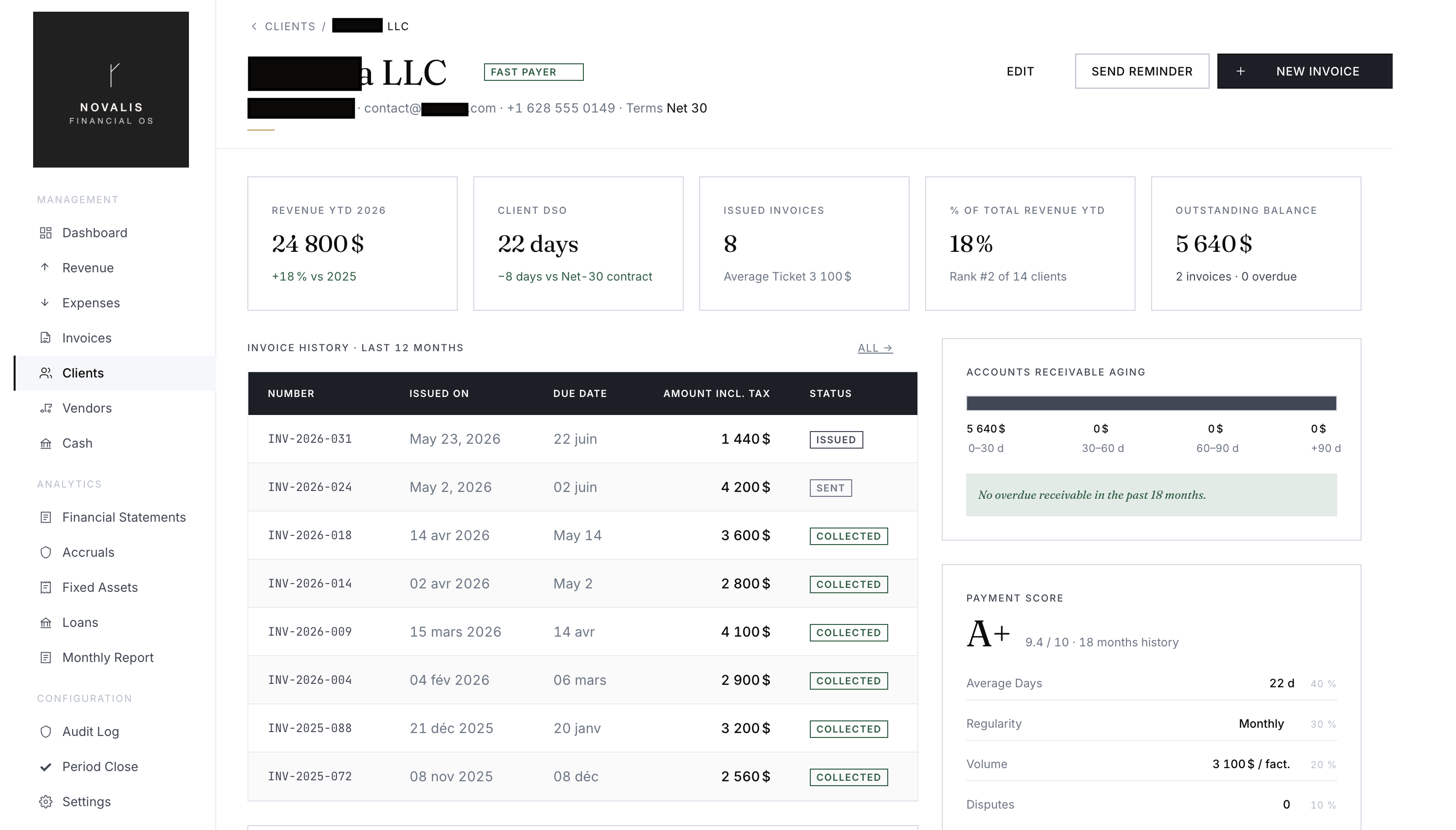
Task: Click COLLECTED status for INV-2026-018
Action: [849, 536]
